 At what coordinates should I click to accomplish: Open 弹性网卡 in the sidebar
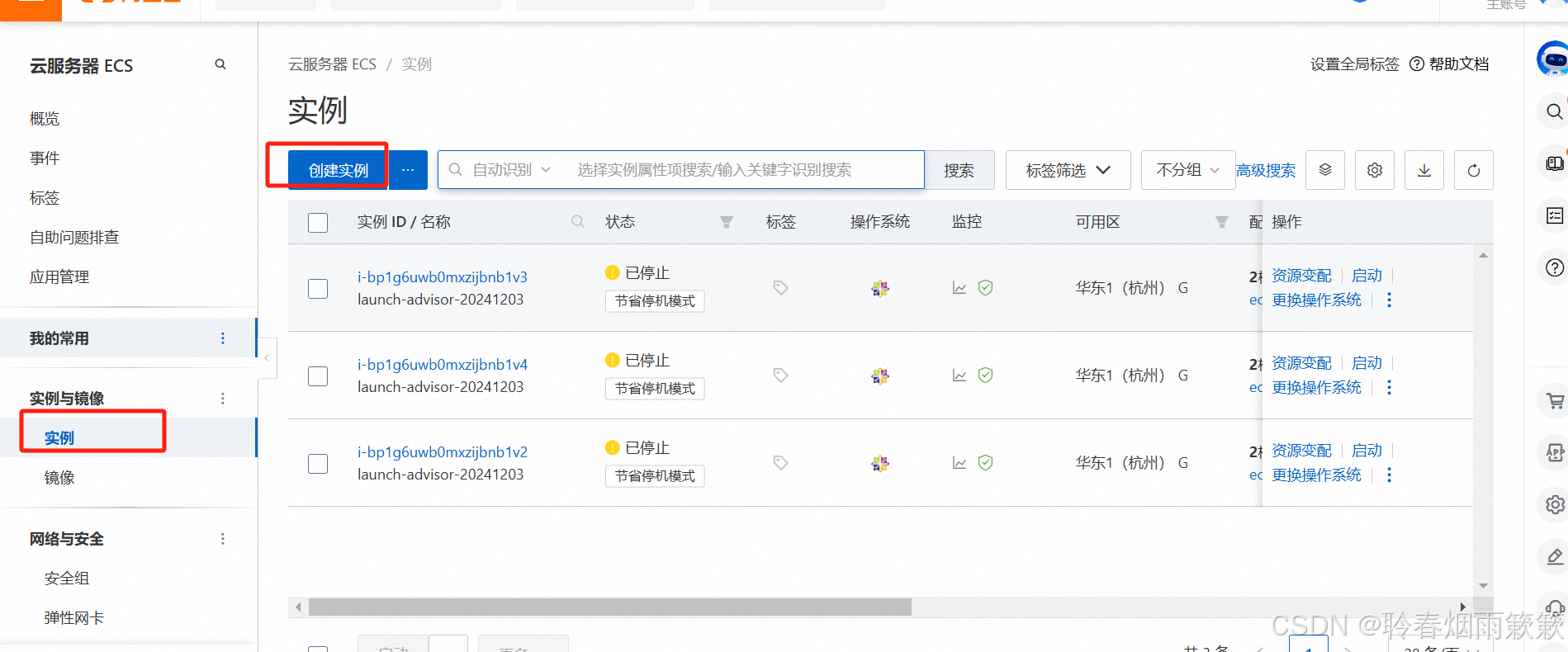pyautogui.click(x=74, y=618)
